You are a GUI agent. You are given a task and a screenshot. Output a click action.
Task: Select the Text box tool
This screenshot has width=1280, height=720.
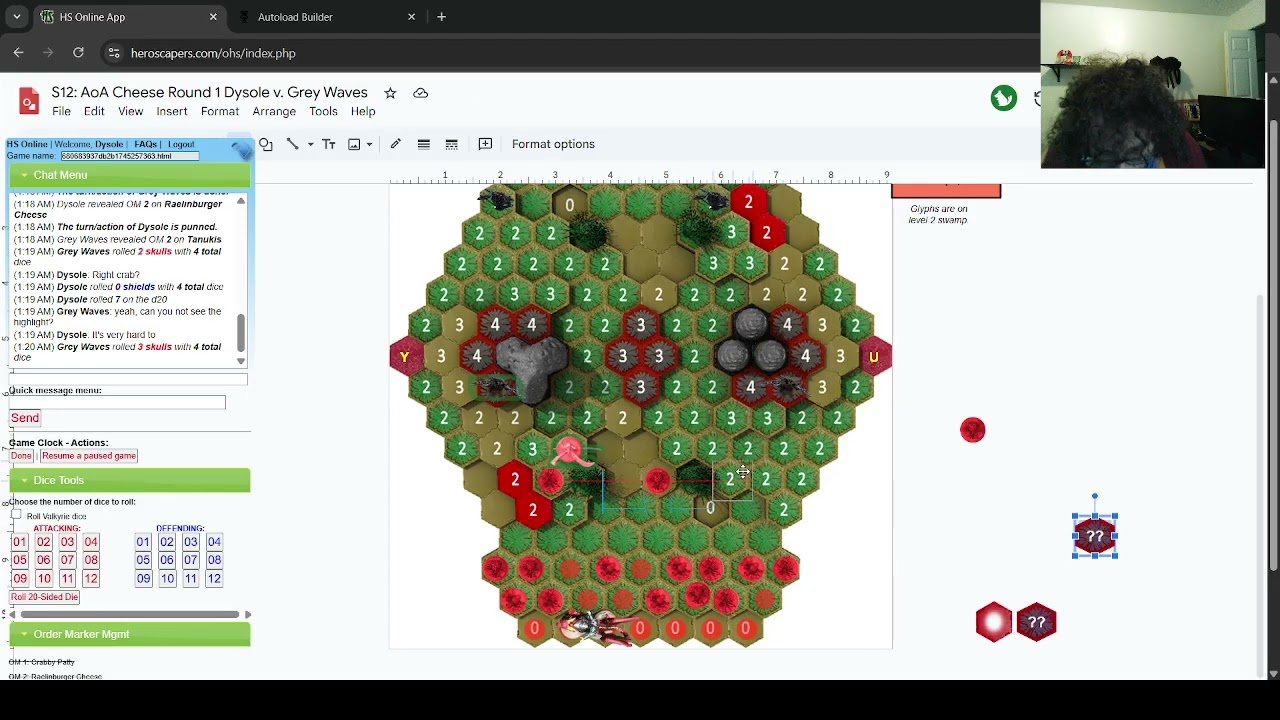(x=328, y=144)
